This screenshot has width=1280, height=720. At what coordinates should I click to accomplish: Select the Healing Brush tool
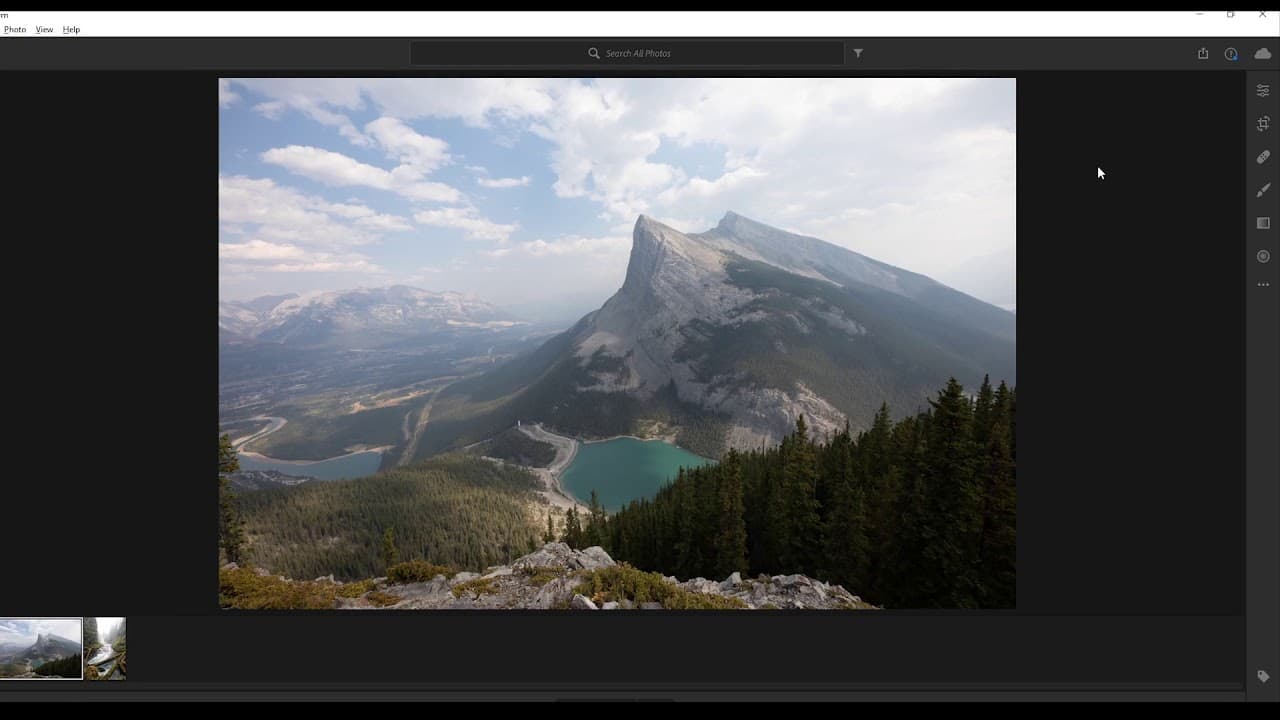[1263, 156]
